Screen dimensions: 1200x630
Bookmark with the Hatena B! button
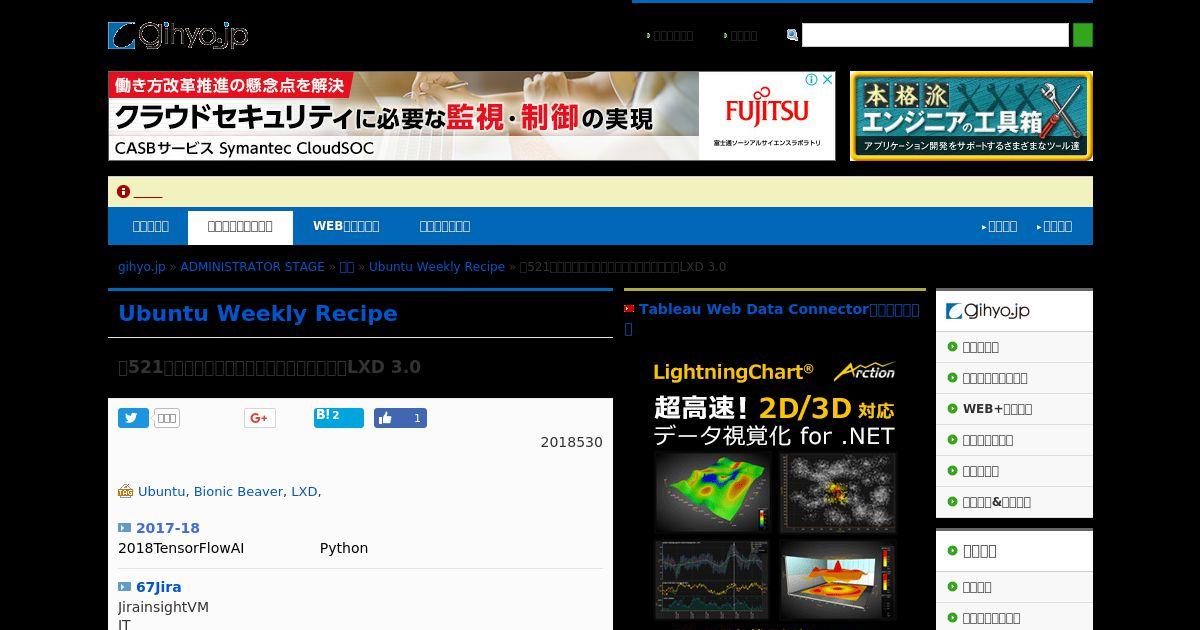pyautogui.click(x=339, y=418)
